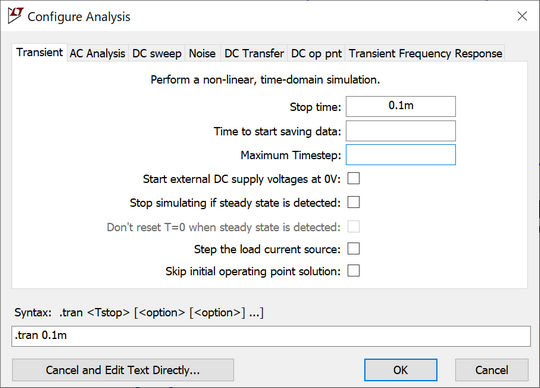This screenshot has height=388, width=540.
Task: Enable Skip initial operating point solution
Action: [353, 271]
